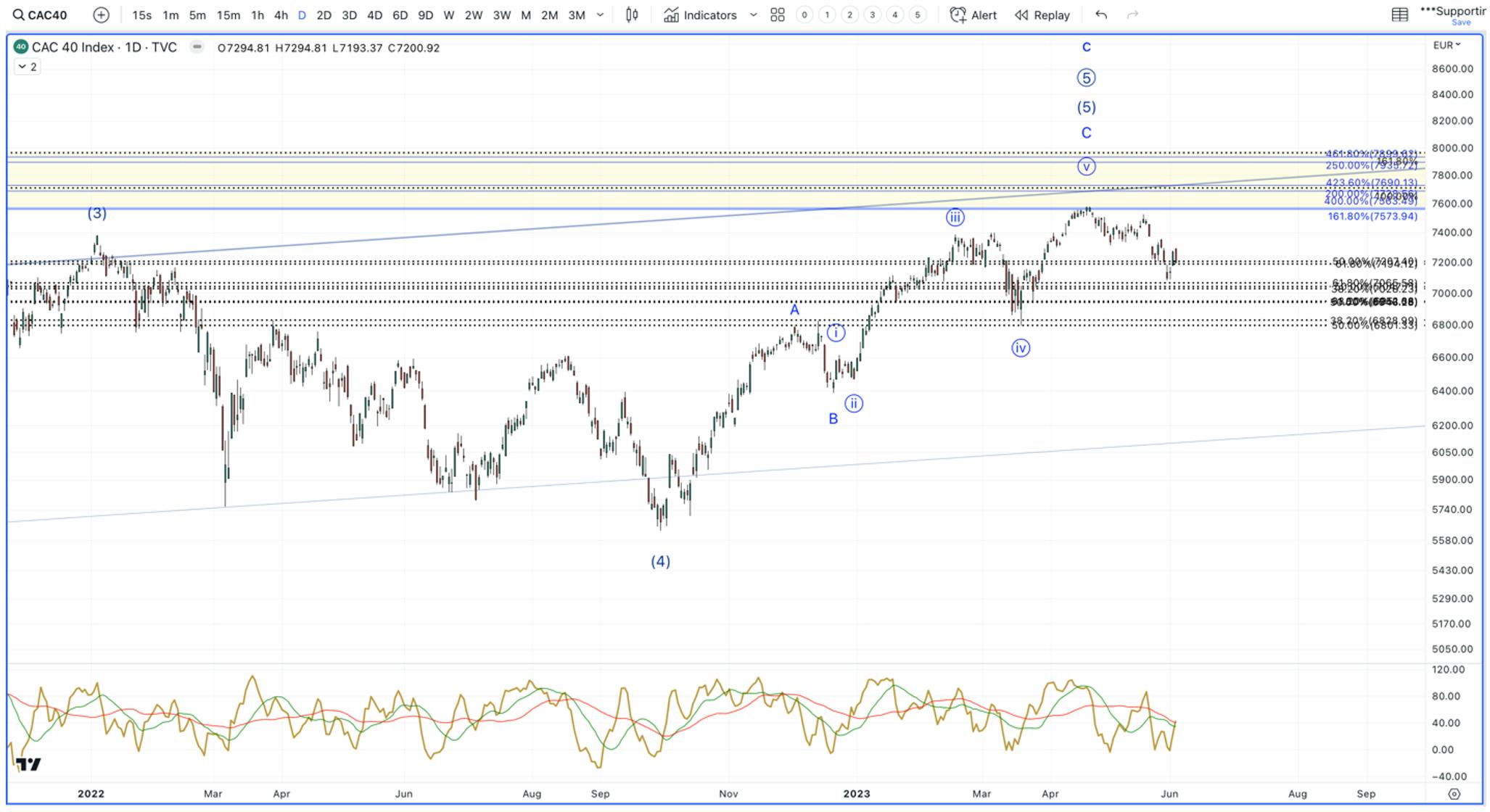Toggle the CAC 40 Index status indicator
1490x812 pixels.
point(197,47)
